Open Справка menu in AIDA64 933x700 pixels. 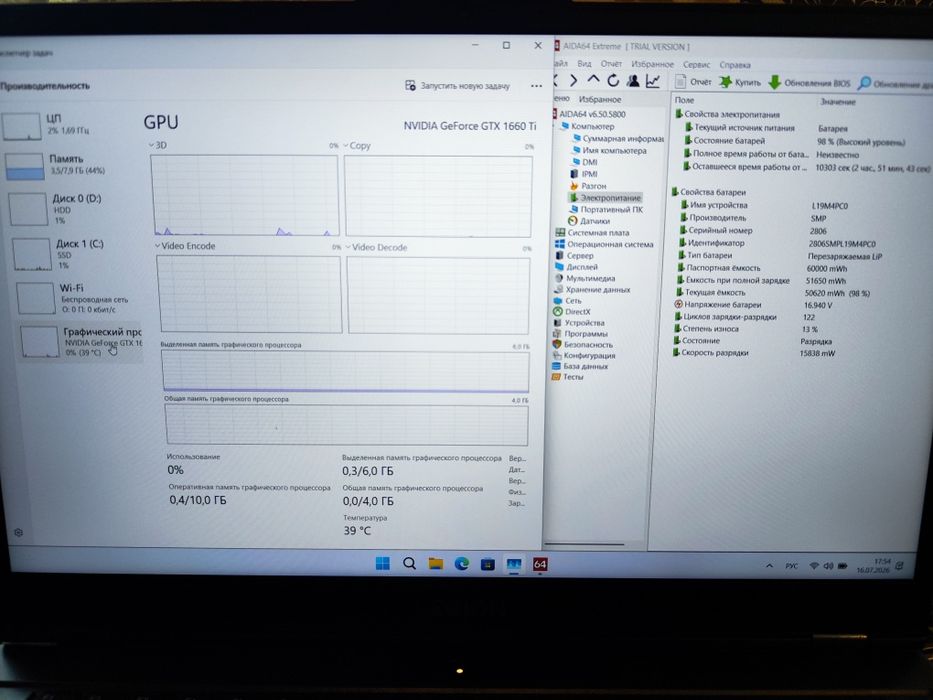(x=735, y=65)
